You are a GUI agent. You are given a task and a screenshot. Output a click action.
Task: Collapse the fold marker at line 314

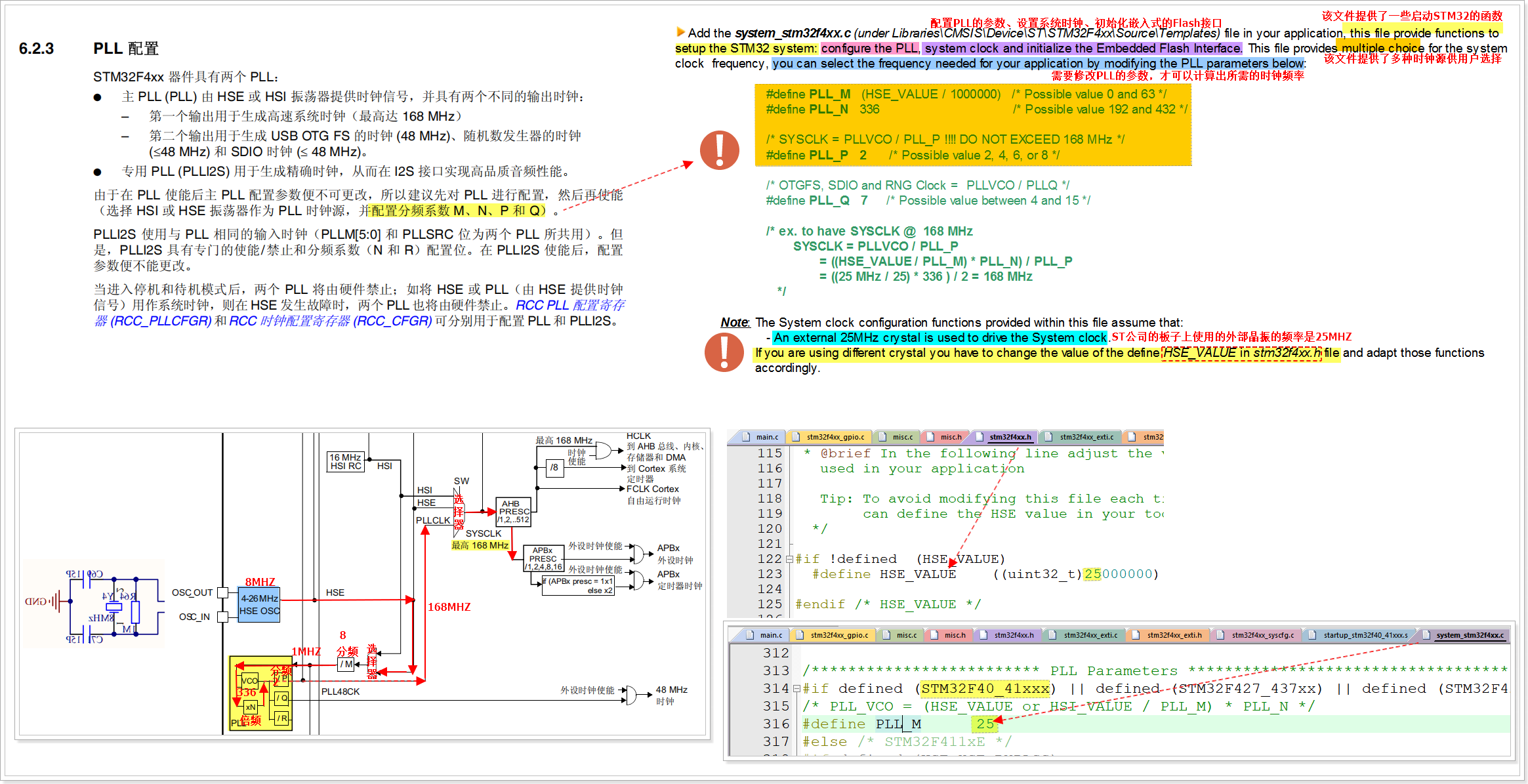click(x=796, y=689)
